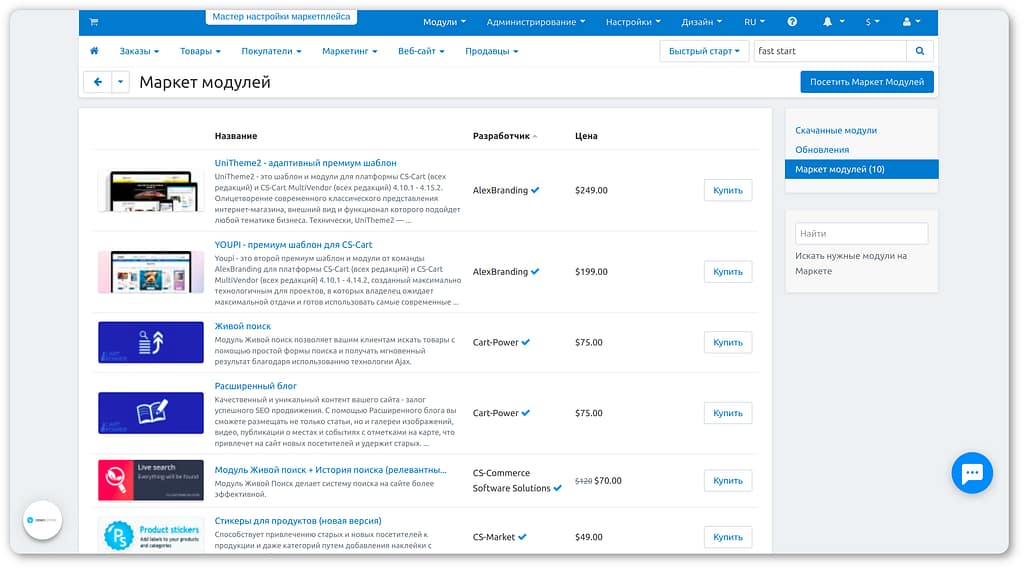Viewport: 1024px width, 569px height.
Task: Open the user profile icon menu
Action: (911, 22)
